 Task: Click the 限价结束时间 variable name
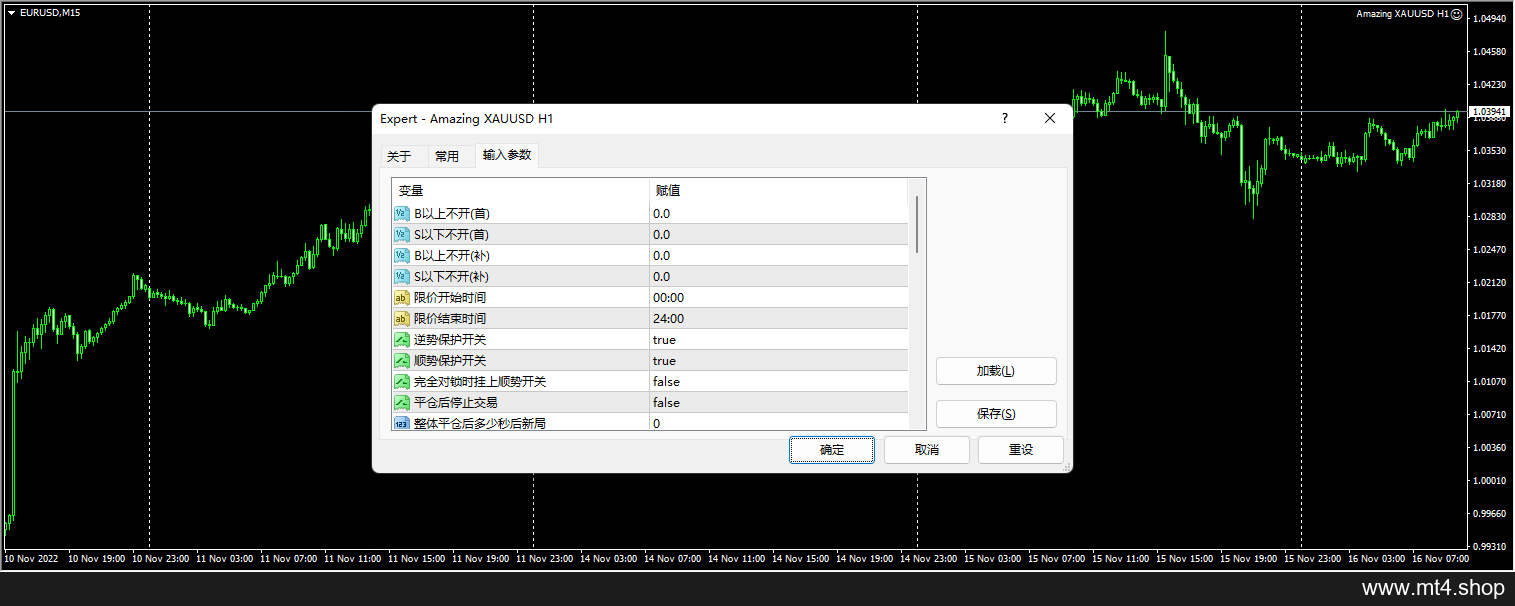pos(450,318)
